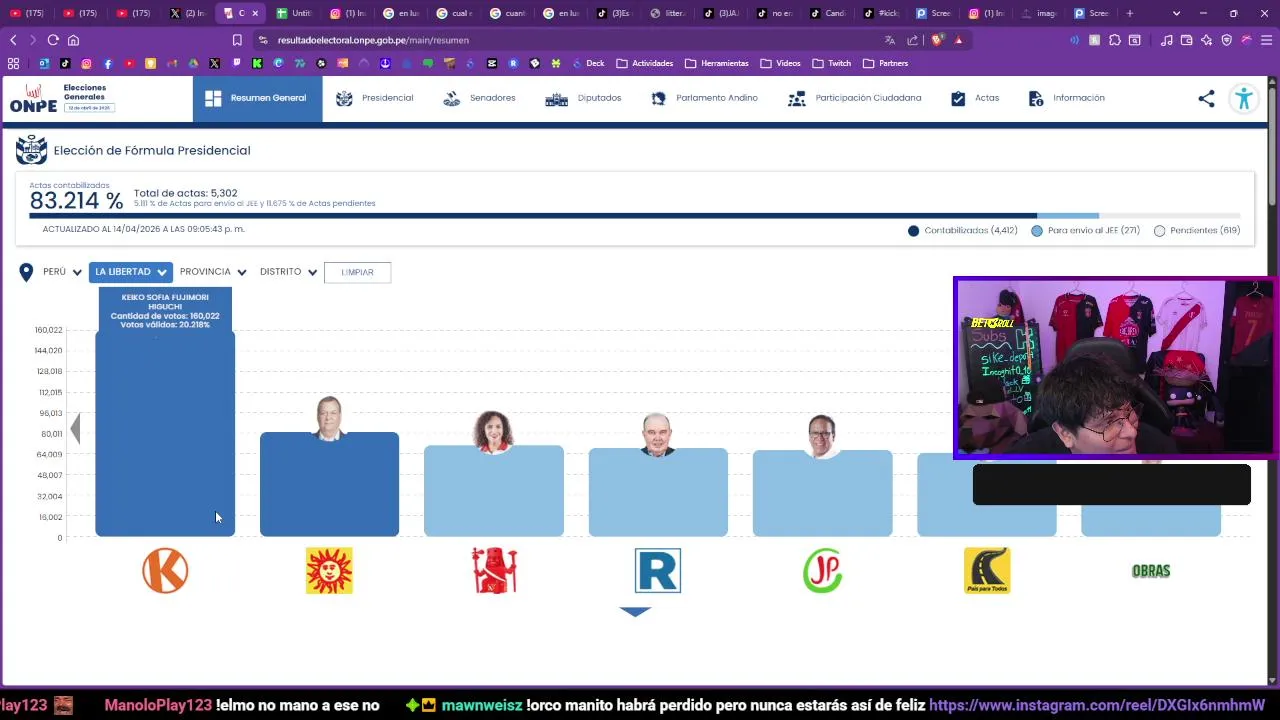Expand chart with the downward blue triangle

pos(635,612)
